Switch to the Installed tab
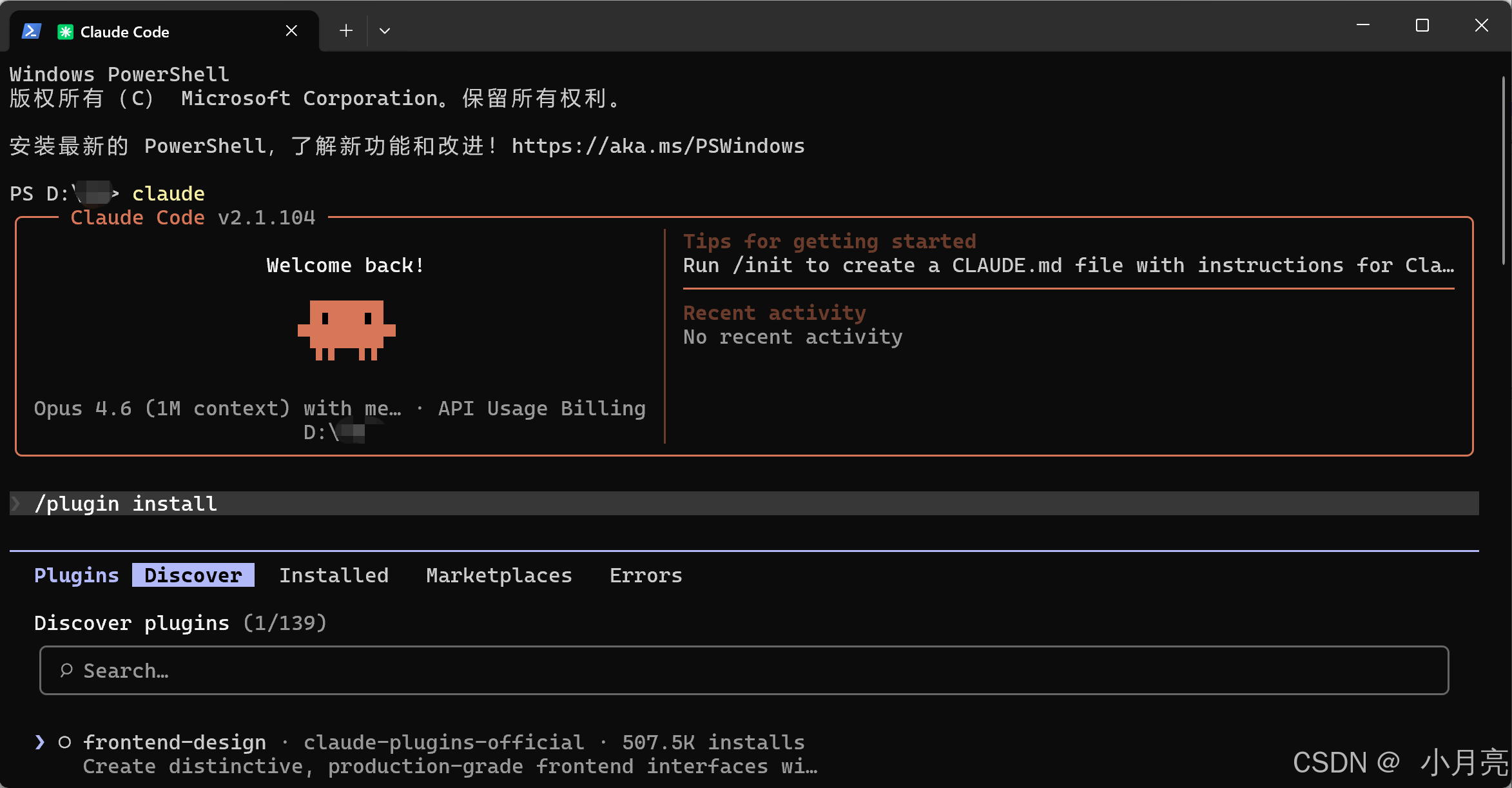The image size is (1512, 788). (334, 575)
